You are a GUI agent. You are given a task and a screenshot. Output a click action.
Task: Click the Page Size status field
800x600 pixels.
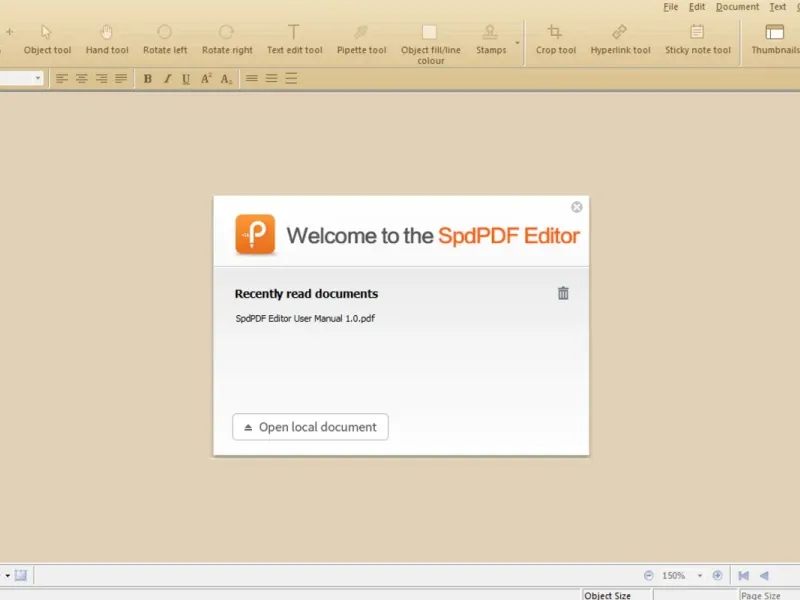[x=769, y=595]
